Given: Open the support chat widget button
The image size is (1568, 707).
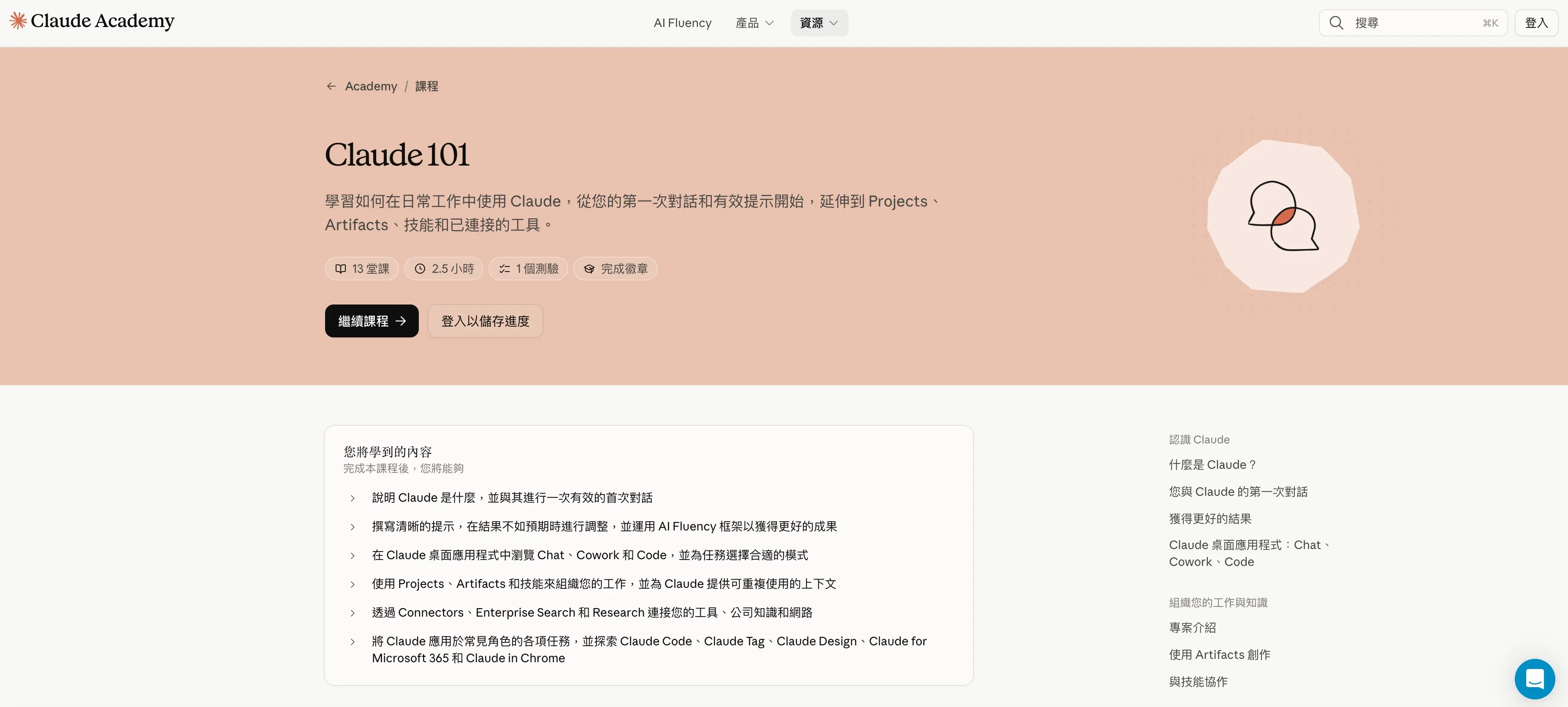Looking at the screenshot, I should (x=1535, y=678).
